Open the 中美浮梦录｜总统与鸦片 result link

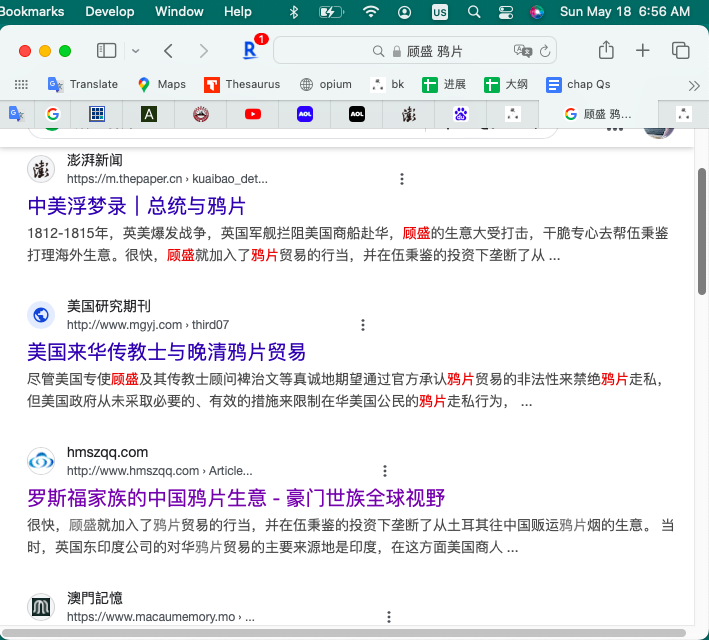click(136, 206)
